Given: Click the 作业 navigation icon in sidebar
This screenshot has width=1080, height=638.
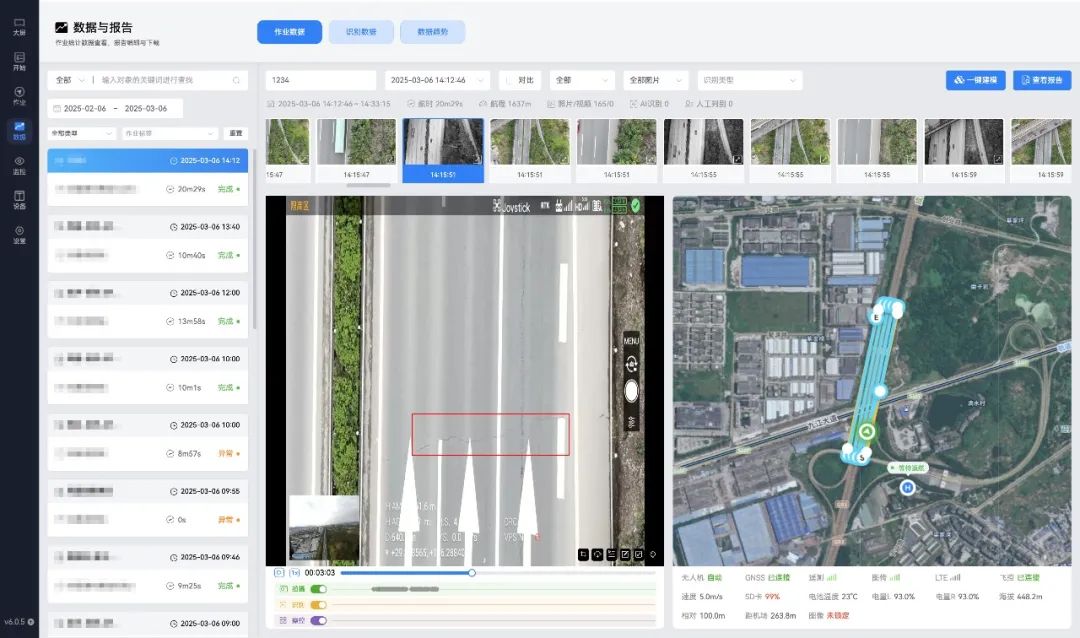Looking at the screenshot, I should [19, 95].
